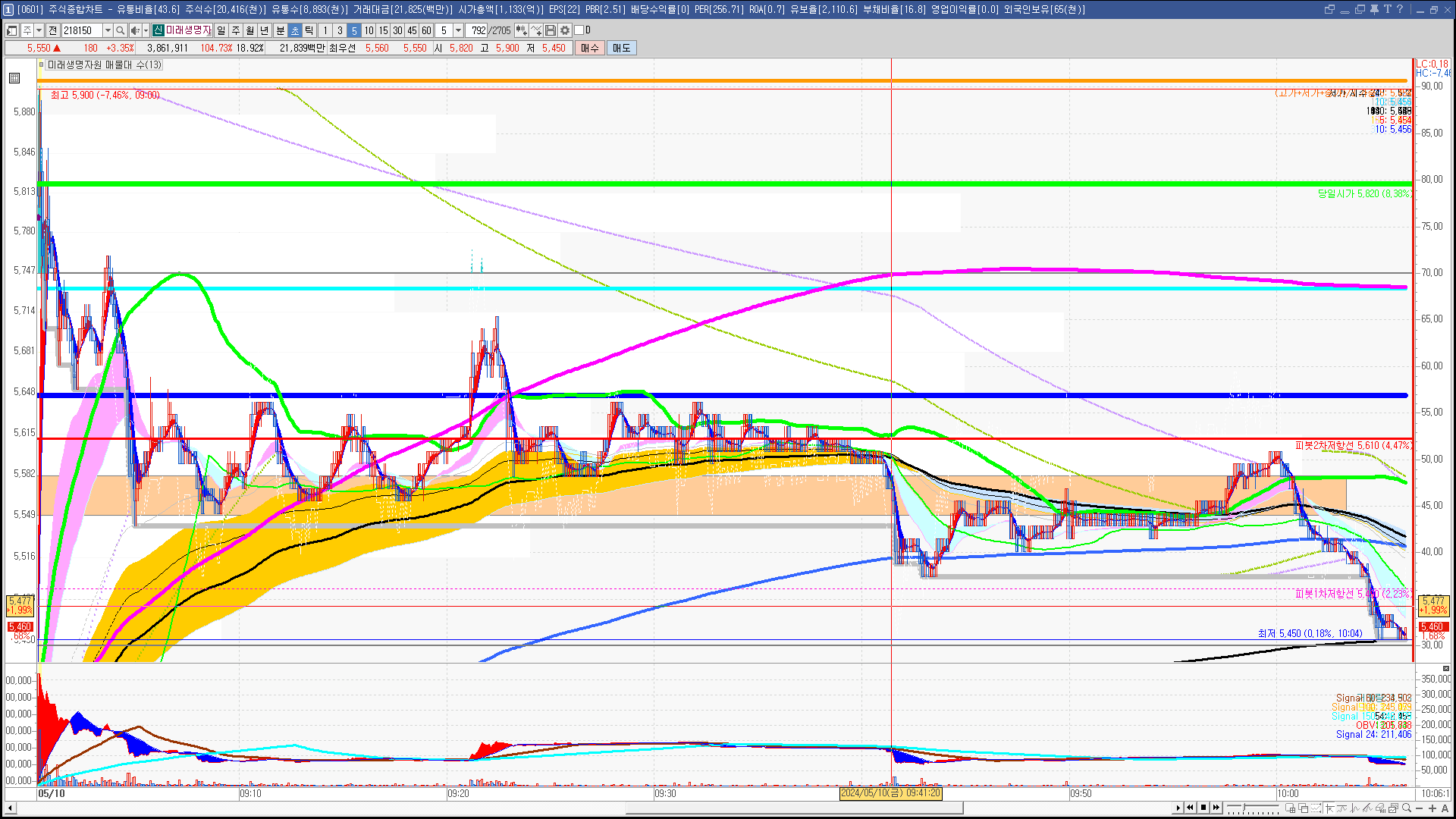The height and width of the screenshot is (819, 1456).
Task: Click the zoom magnifier icon at bottom right
Action: (1407, 808)
